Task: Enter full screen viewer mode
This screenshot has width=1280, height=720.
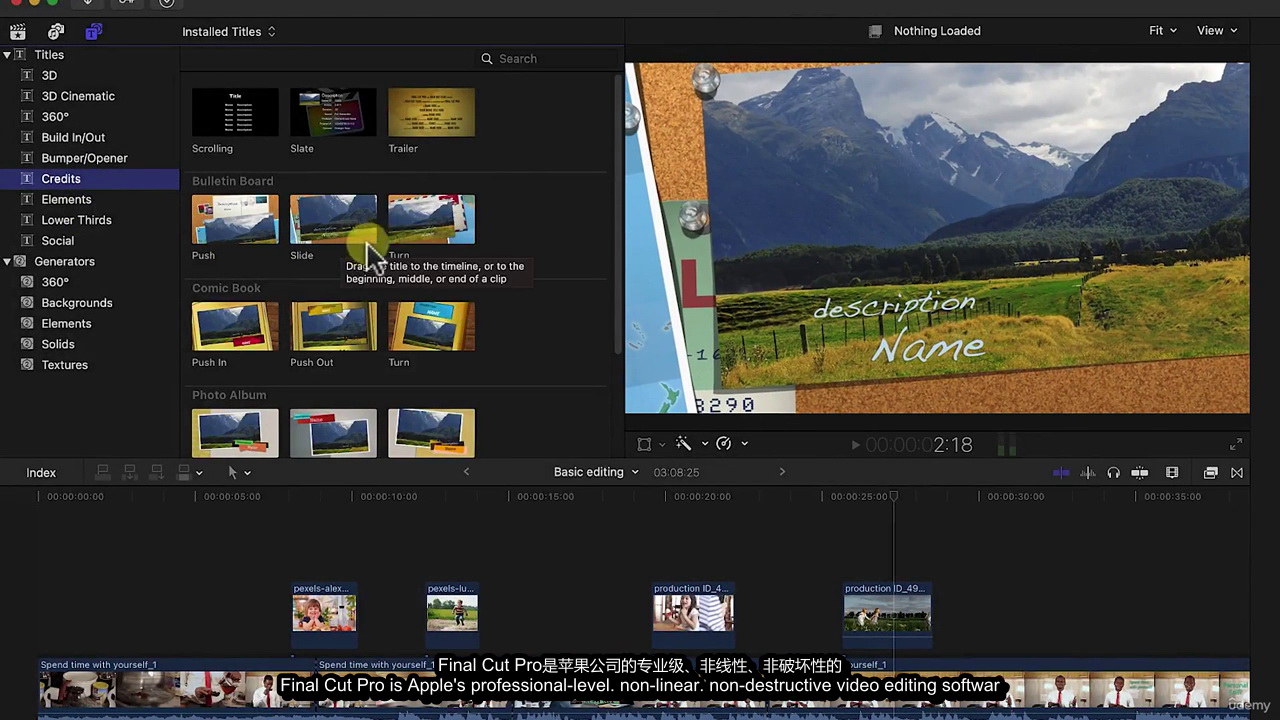Action: (1236, 445)
